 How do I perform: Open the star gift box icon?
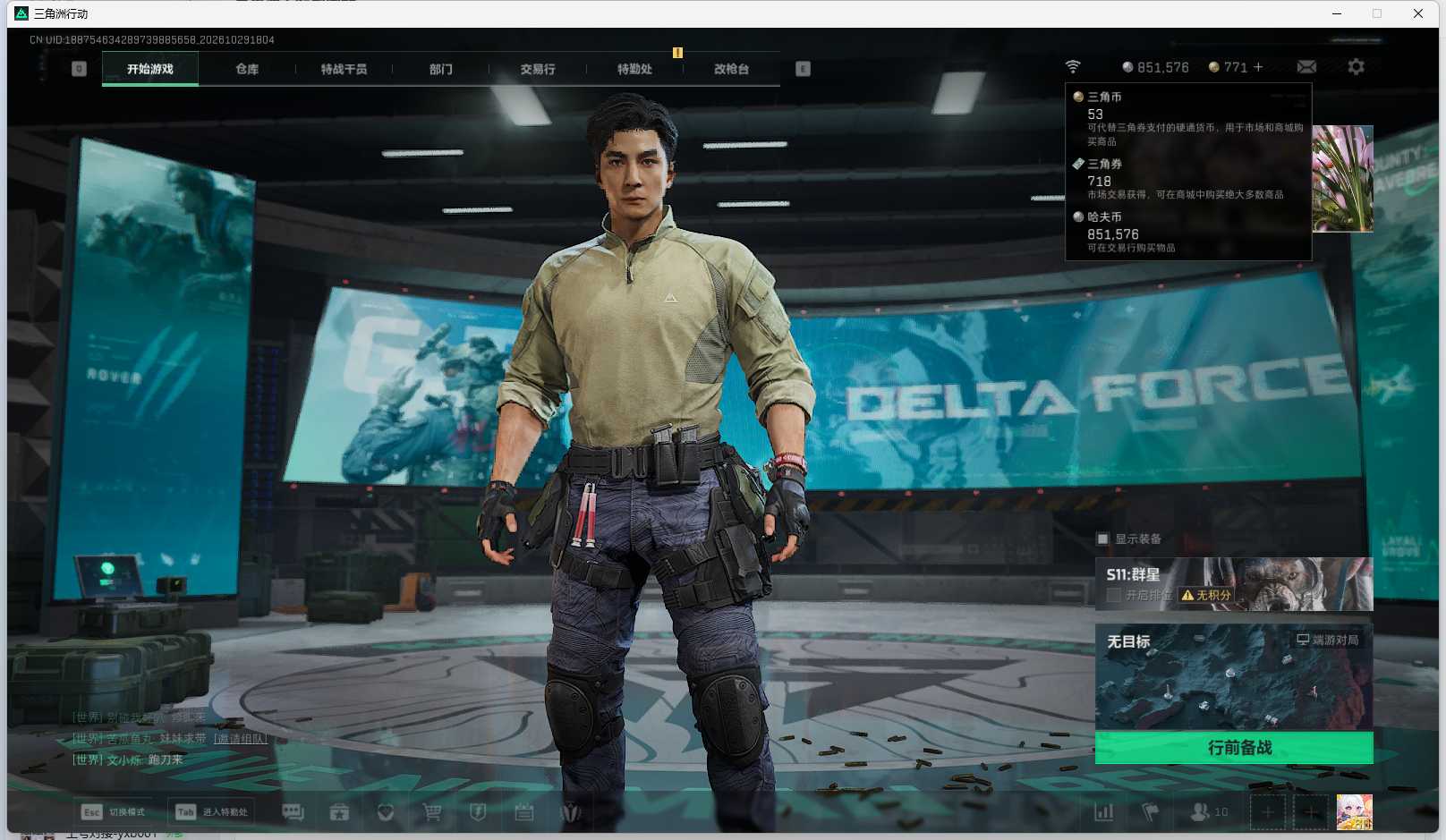click(x=339, y=812)
